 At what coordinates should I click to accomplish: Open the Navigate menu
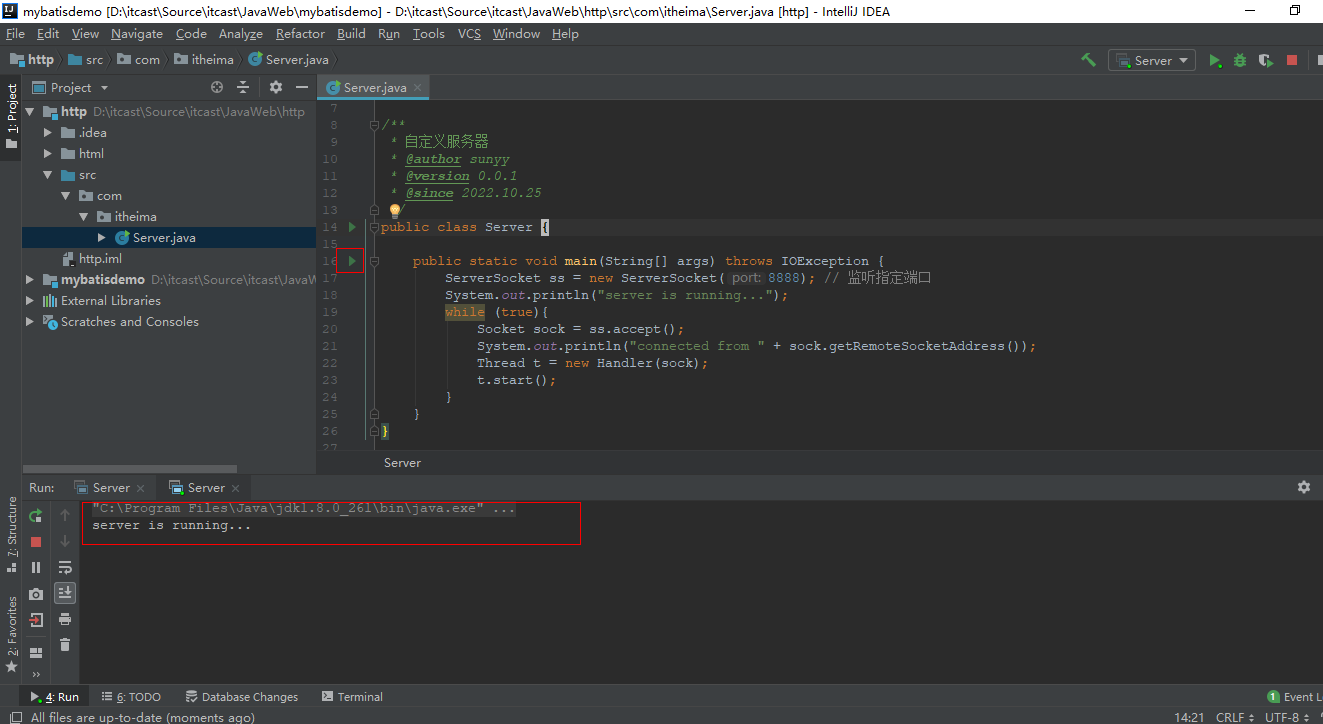[x=137, y=34]
